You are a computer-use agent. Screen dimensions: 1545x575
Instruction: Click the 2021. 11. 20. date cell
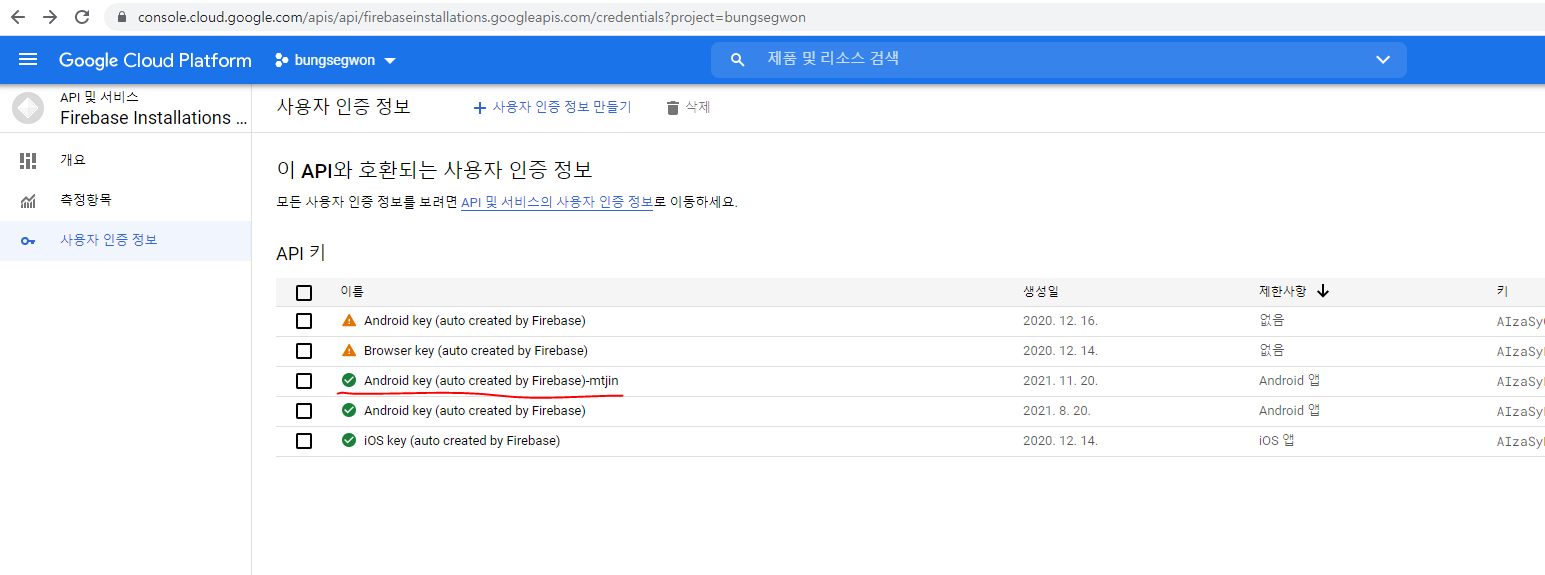(x=1061, y=381)
